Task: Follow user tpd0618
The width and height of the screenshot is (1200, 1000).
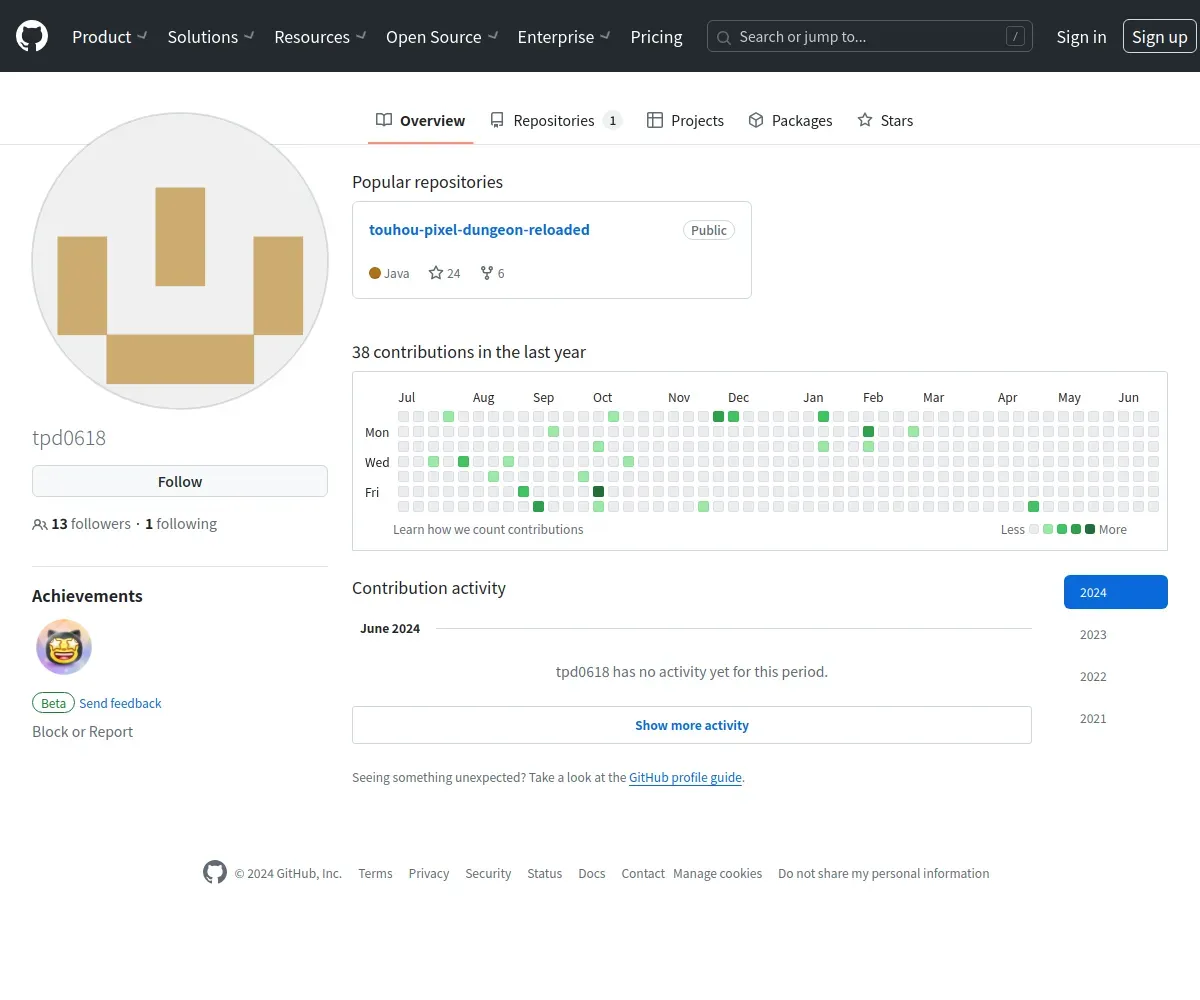Action: [180, 481]
